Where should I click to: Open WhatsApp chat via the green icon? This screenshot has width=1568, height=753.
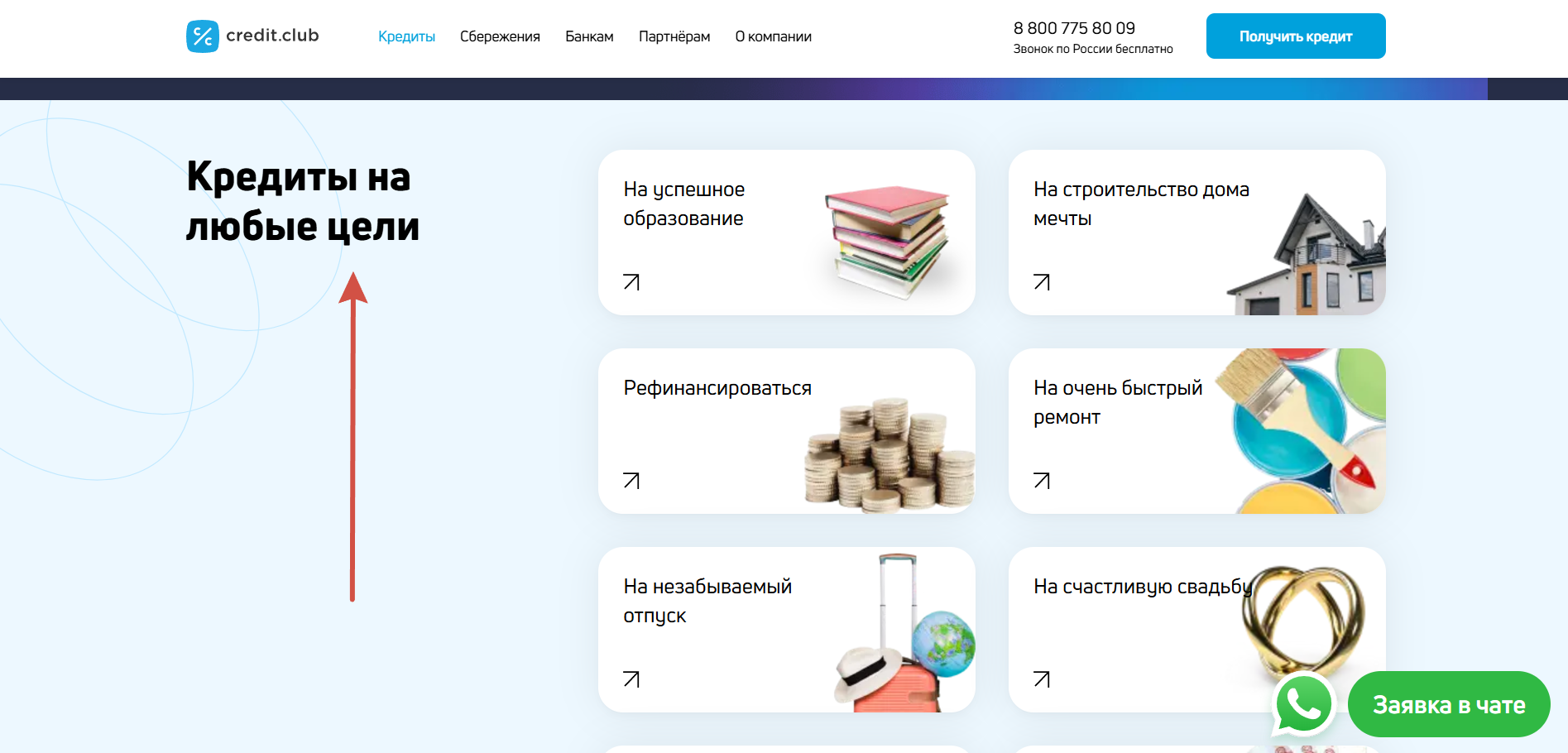tap(1304, 704)
